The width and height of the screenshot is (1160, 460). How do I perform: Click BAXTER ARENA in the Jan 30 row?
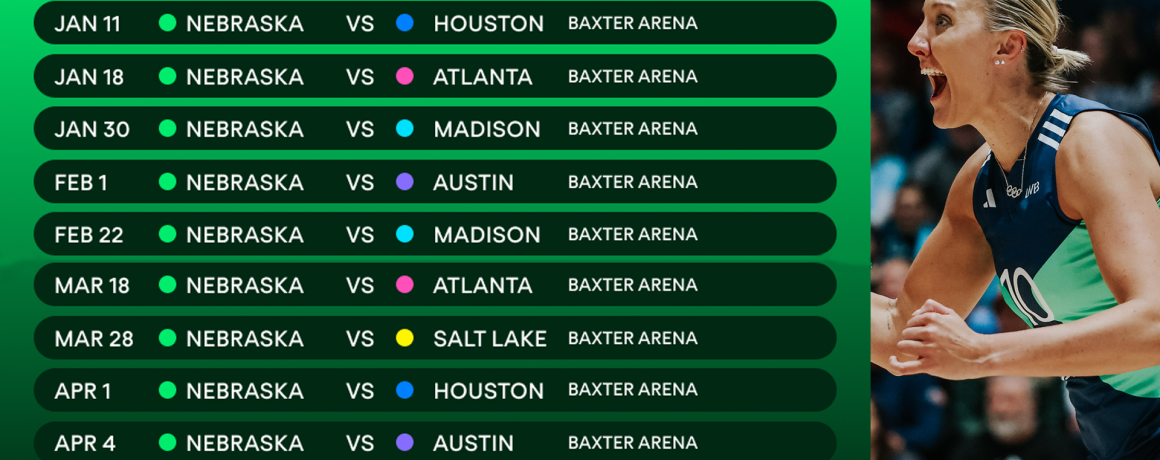coord(633,129)
